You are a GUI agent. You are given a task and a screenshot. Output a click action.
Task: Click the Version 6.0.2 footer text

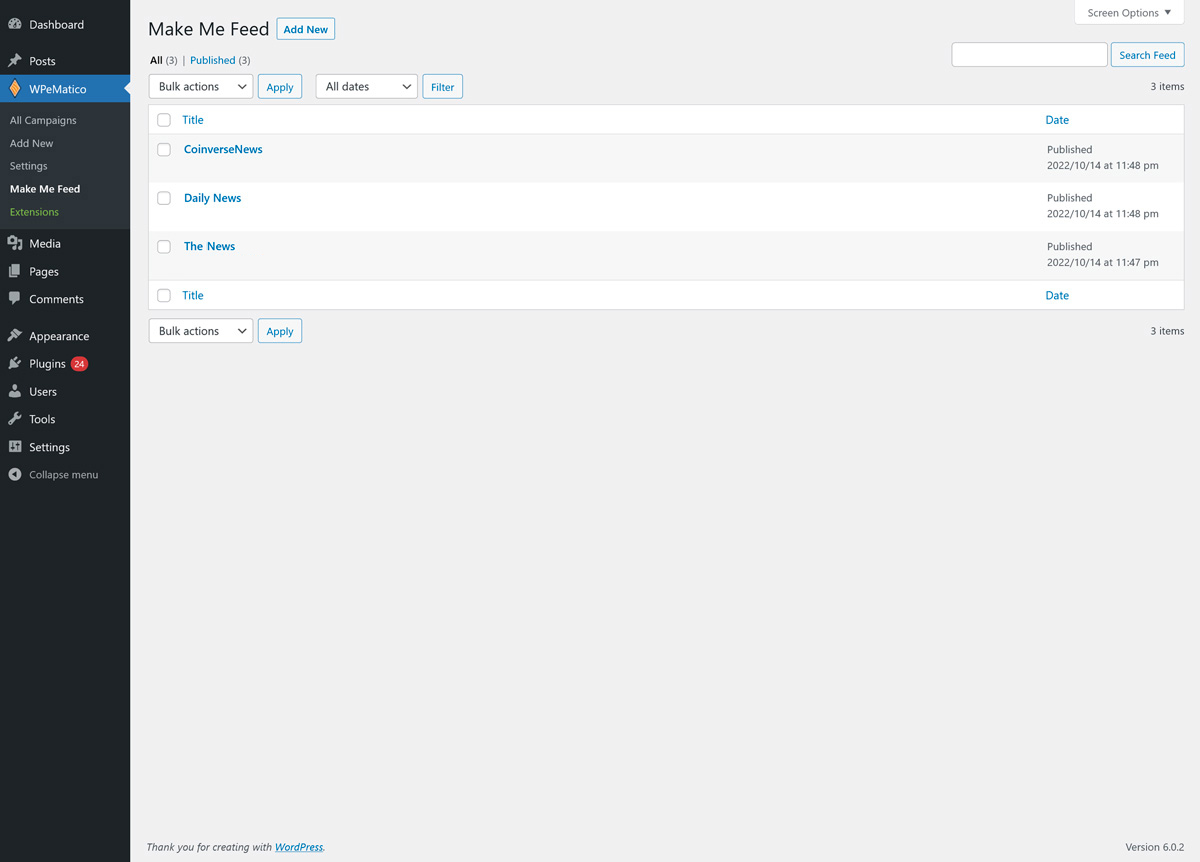click(1155, 847)
